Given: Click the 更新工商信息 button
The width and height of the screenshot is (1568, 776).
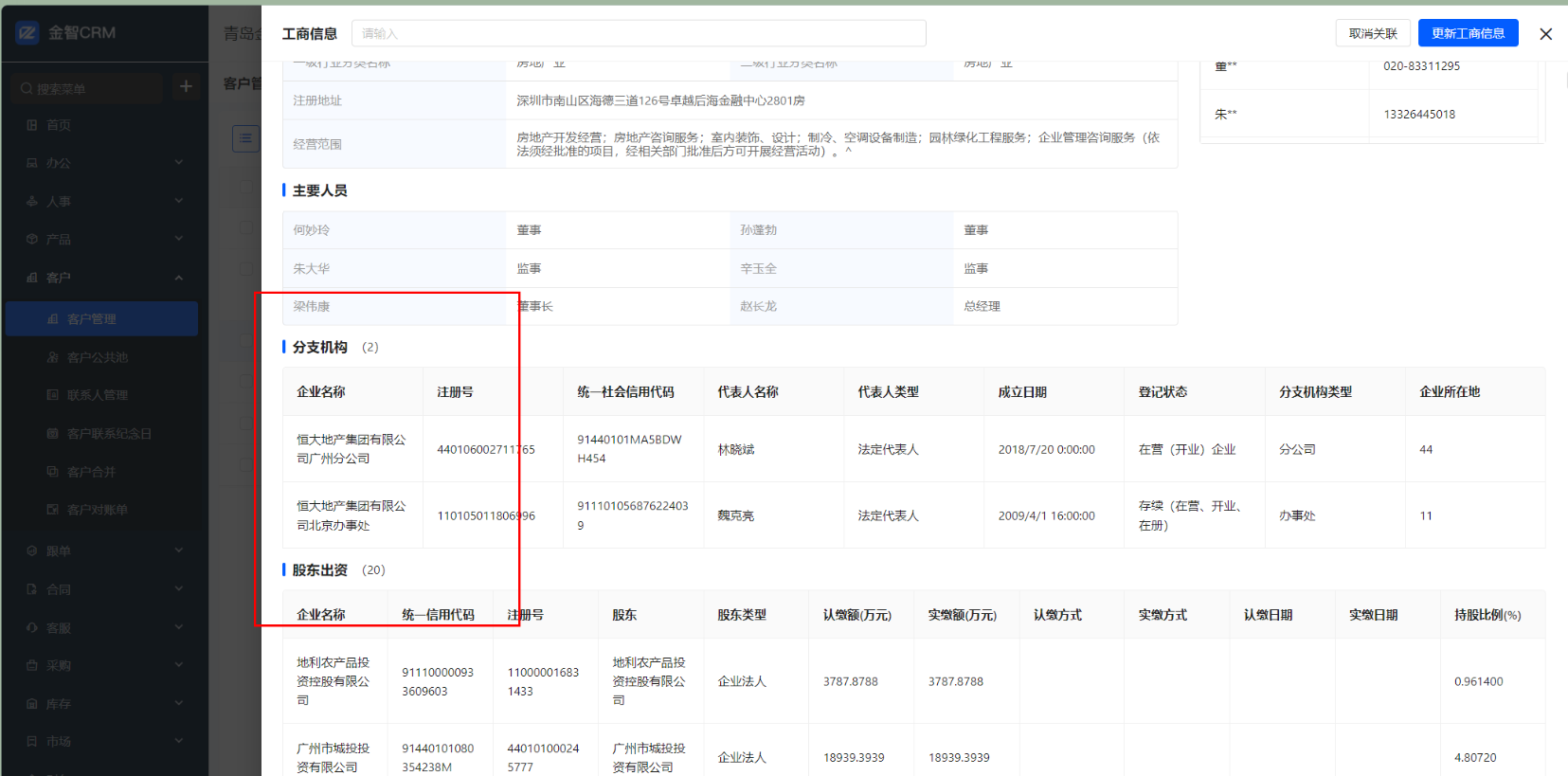Looking at the screenshot, I should 1468,33.
